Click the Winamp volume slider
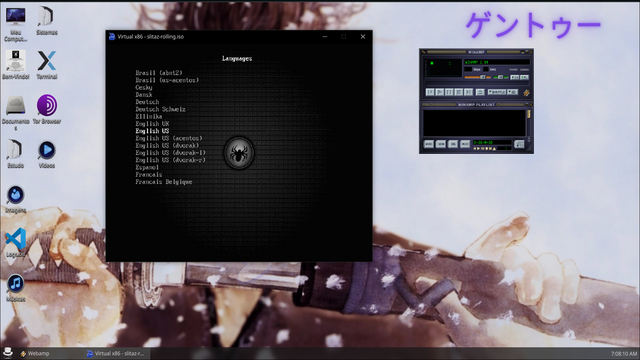The image size is (640, 360). (x=478, y=77)
